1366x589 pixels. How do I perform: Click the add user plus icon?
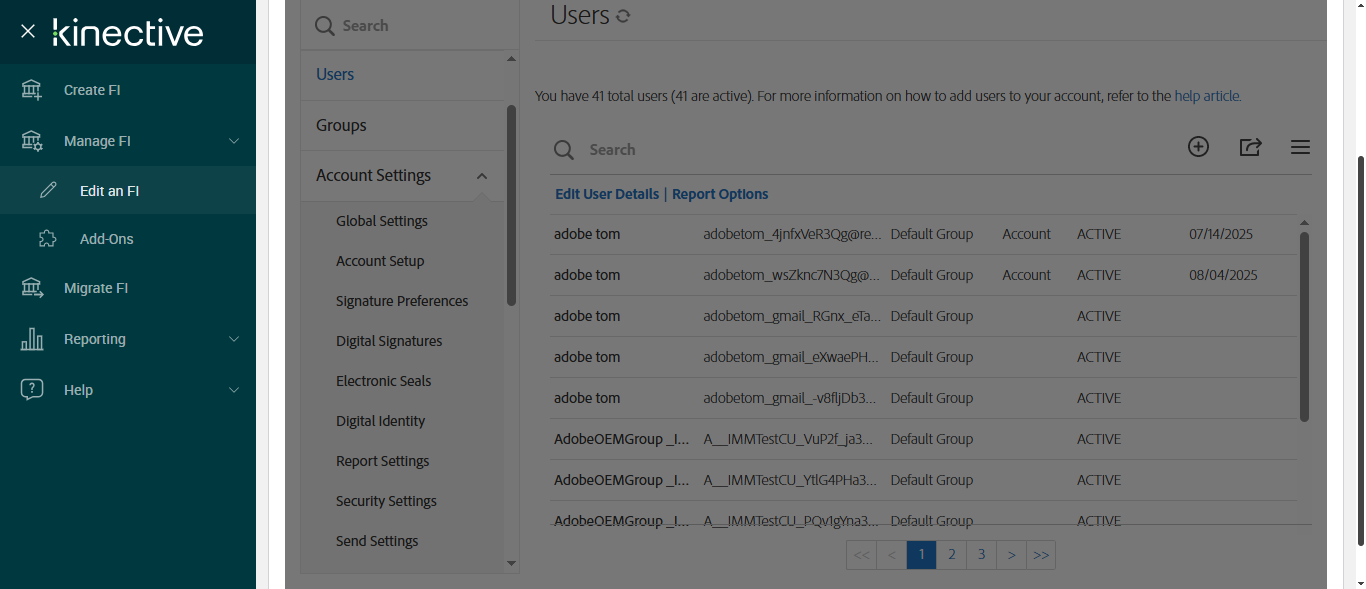click(1198, 147)
